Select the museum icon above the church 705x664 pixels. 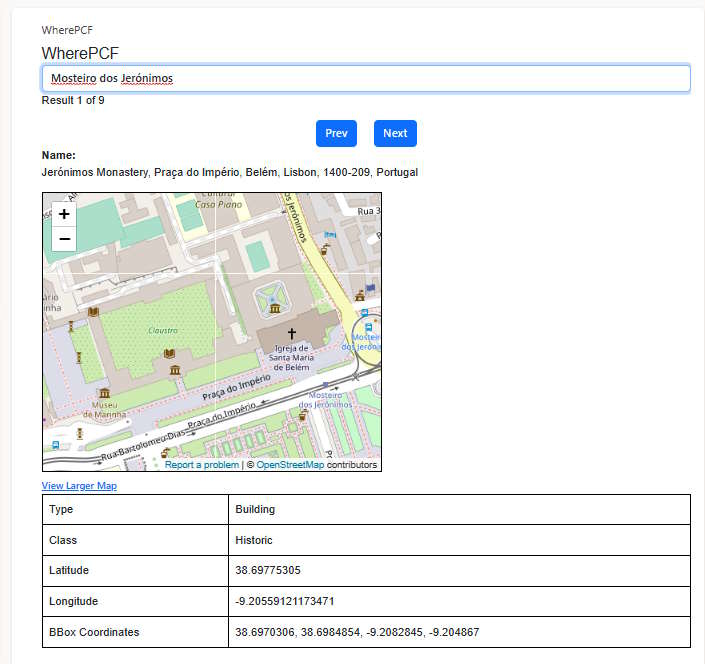coord(275,308)
